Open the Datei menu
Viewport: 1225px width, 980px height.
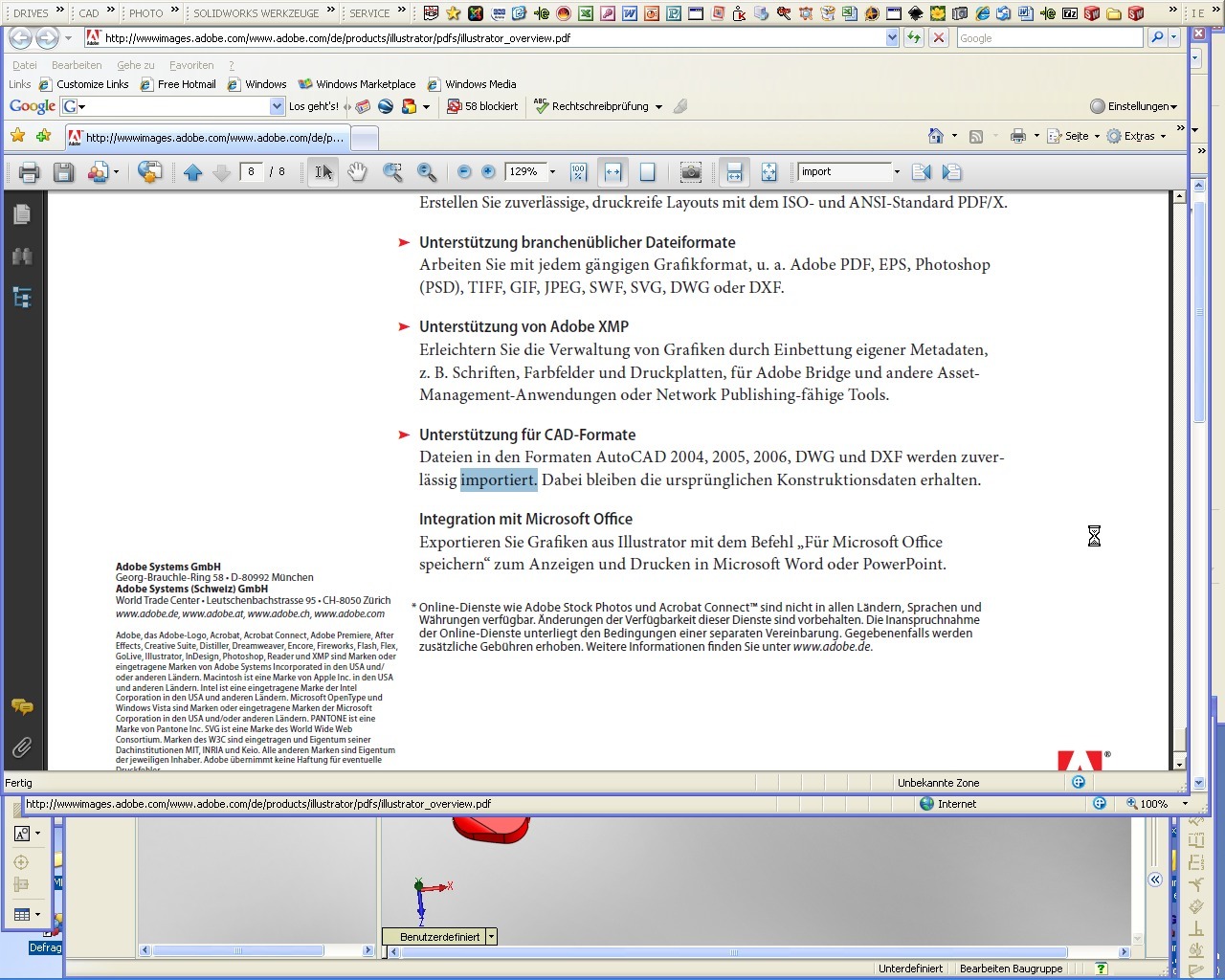point(25,65)
